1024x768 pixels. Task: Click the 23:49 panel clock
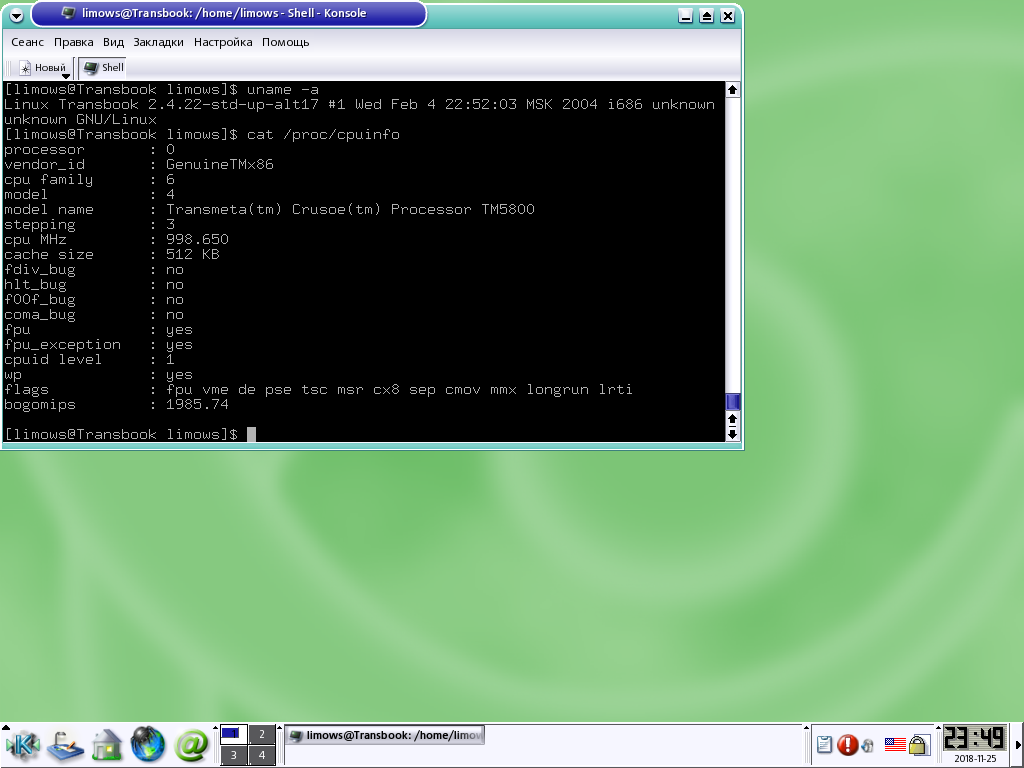(974, 738)
